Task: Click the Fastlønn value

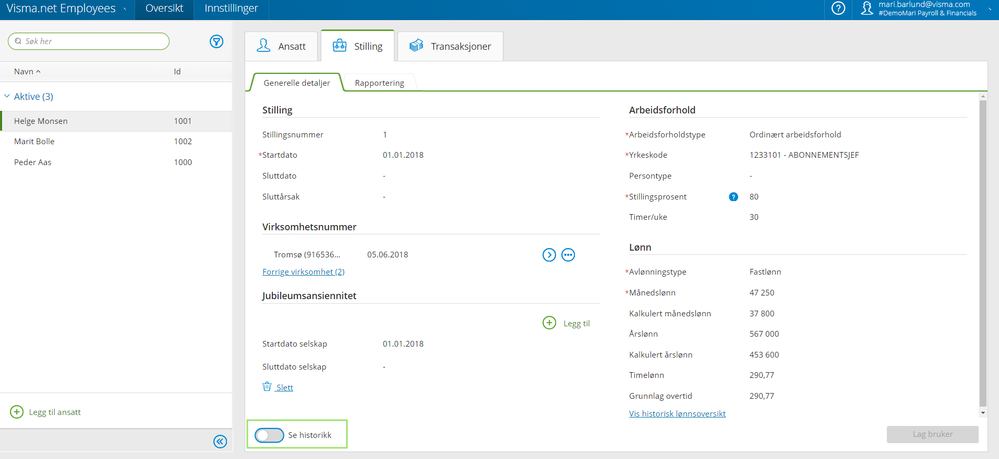Action: point(765,272)
